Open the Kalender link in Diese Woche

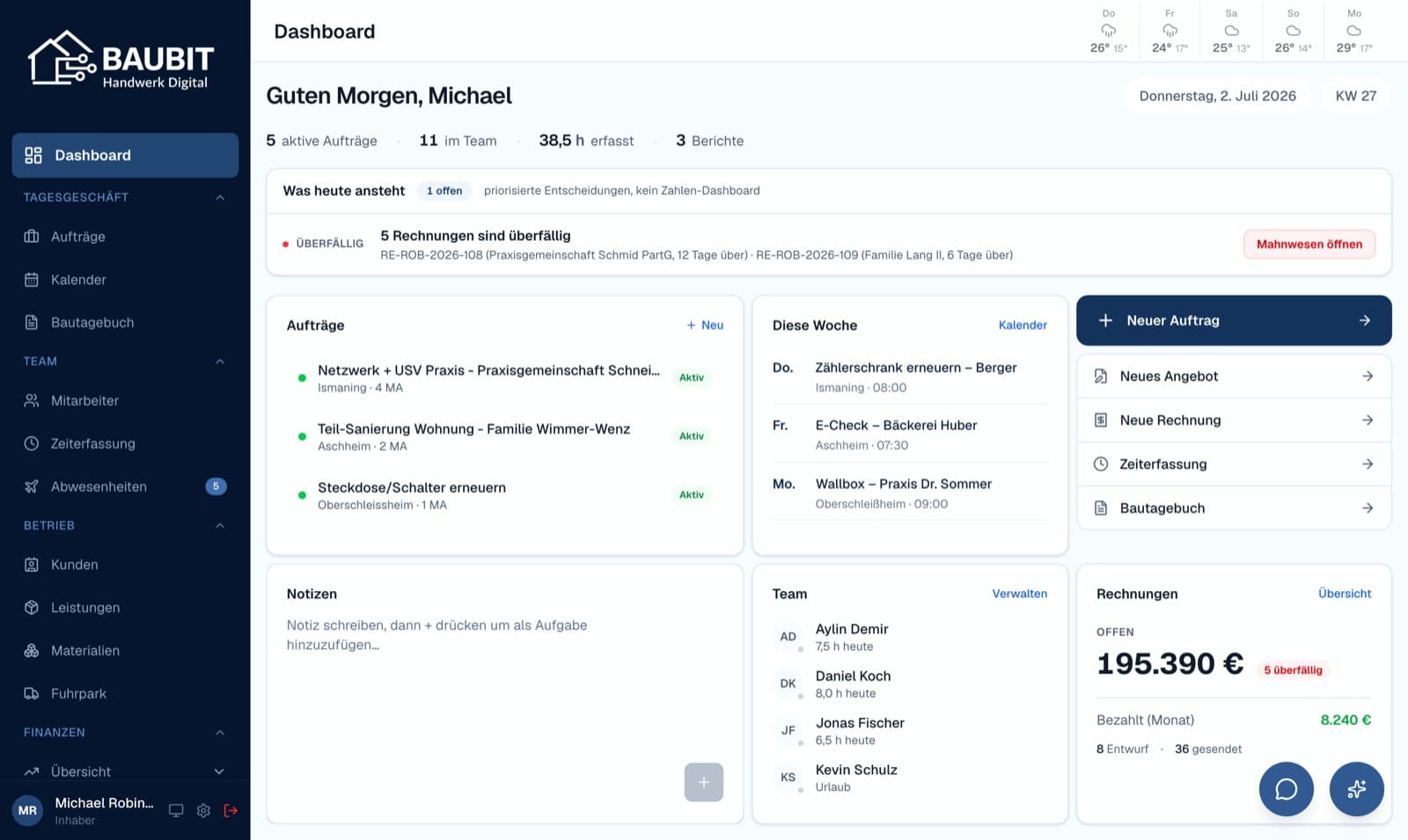pyautogui.click(x=1023, y=325)
